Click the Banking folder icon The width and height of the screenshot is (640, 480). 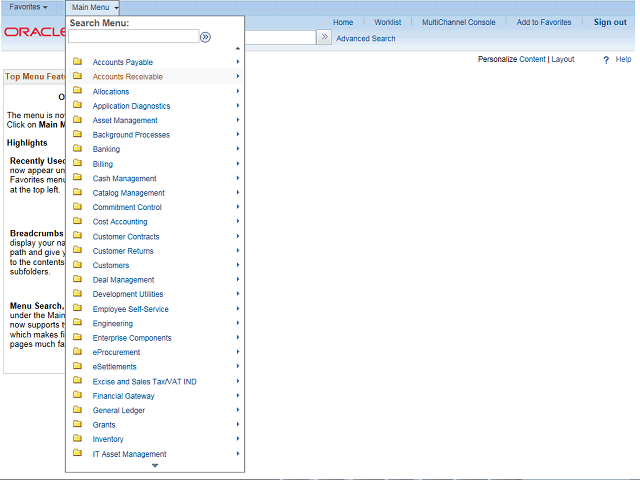[77, 149]
